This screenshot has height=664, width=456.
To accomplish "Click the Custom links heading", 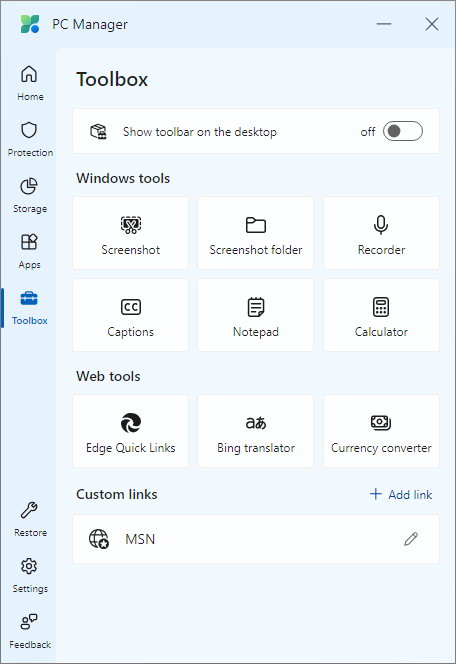I will coord(117,495).
